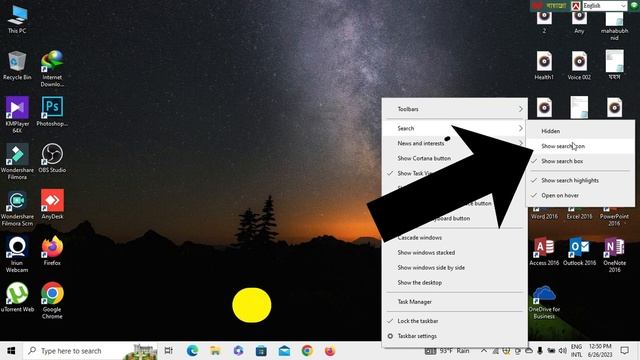Expand the Toolbars submenu
This screenshot has width=640, height=360.
(x=455, y=109)
